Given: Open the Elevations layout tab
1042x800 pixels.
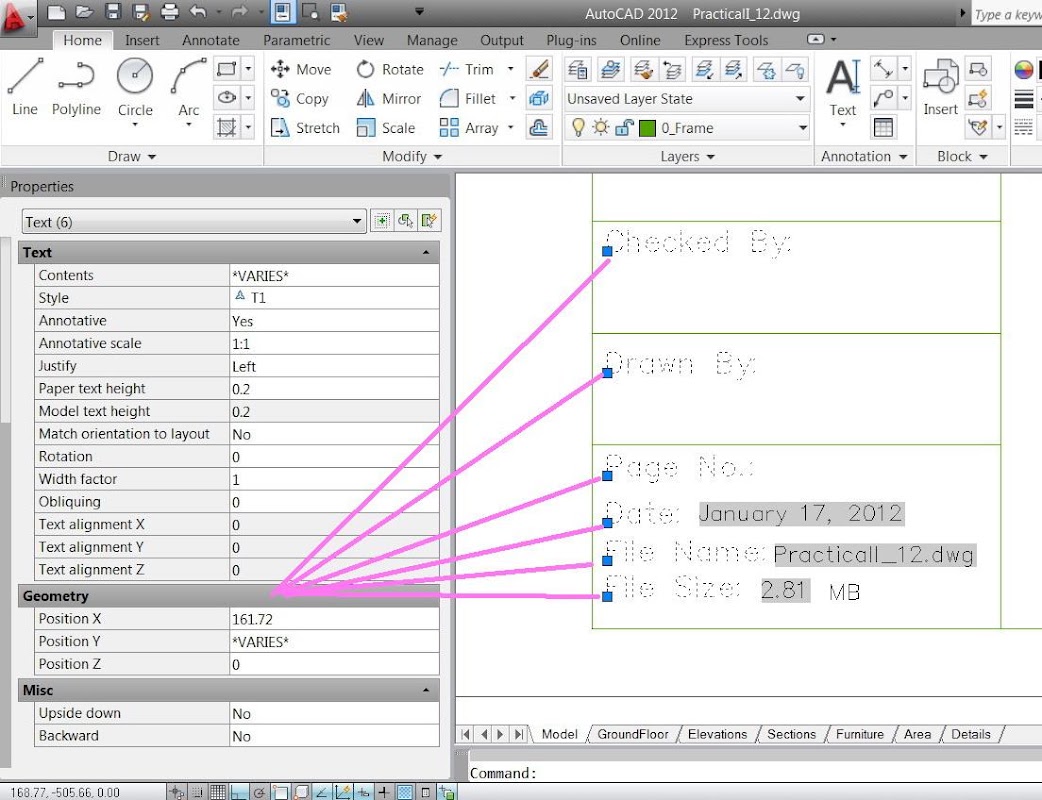Looking at the screenshot, I should coord(717,734).
